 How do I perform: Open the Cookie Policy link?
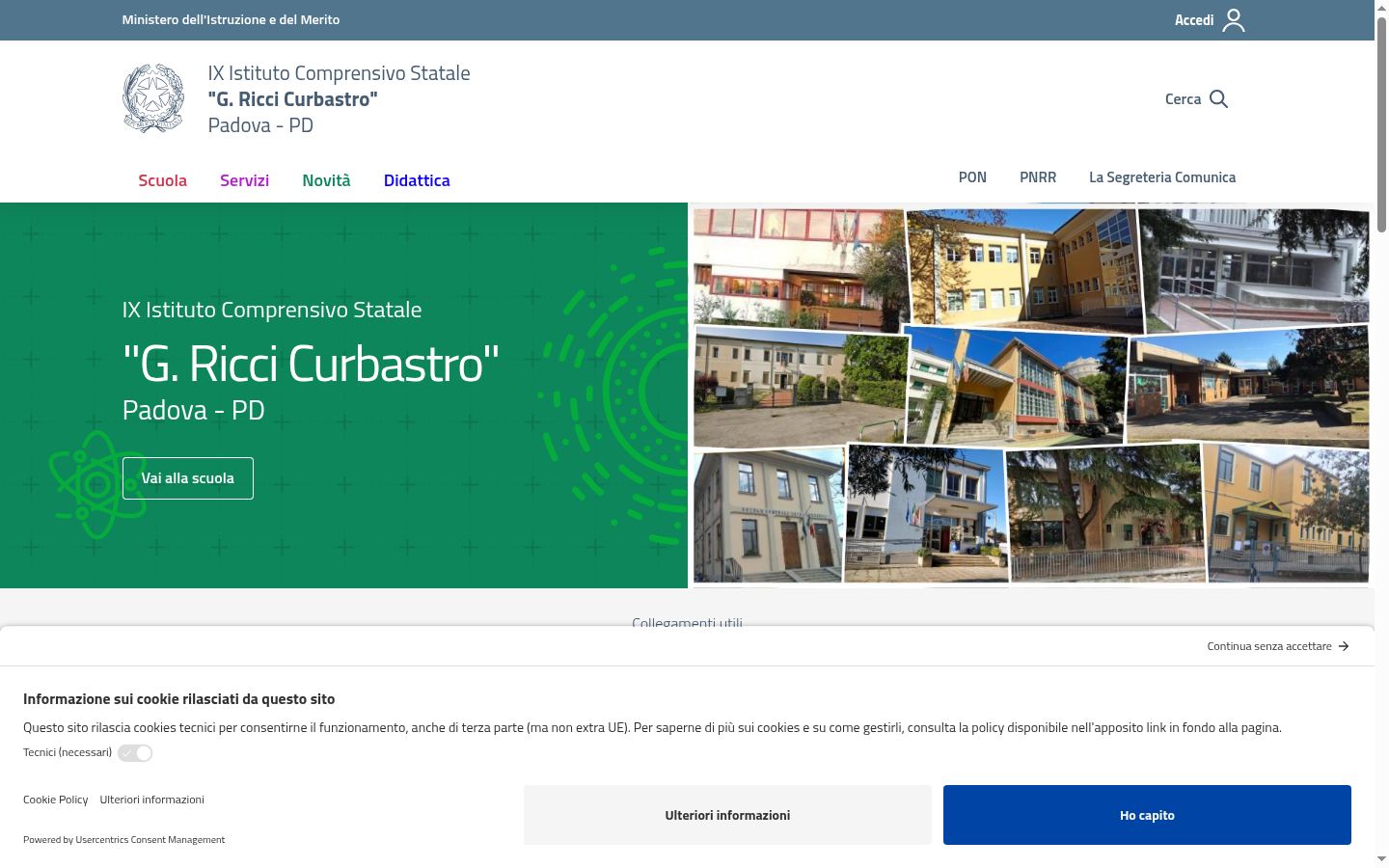pyautogui.click(x=55, y=800)
